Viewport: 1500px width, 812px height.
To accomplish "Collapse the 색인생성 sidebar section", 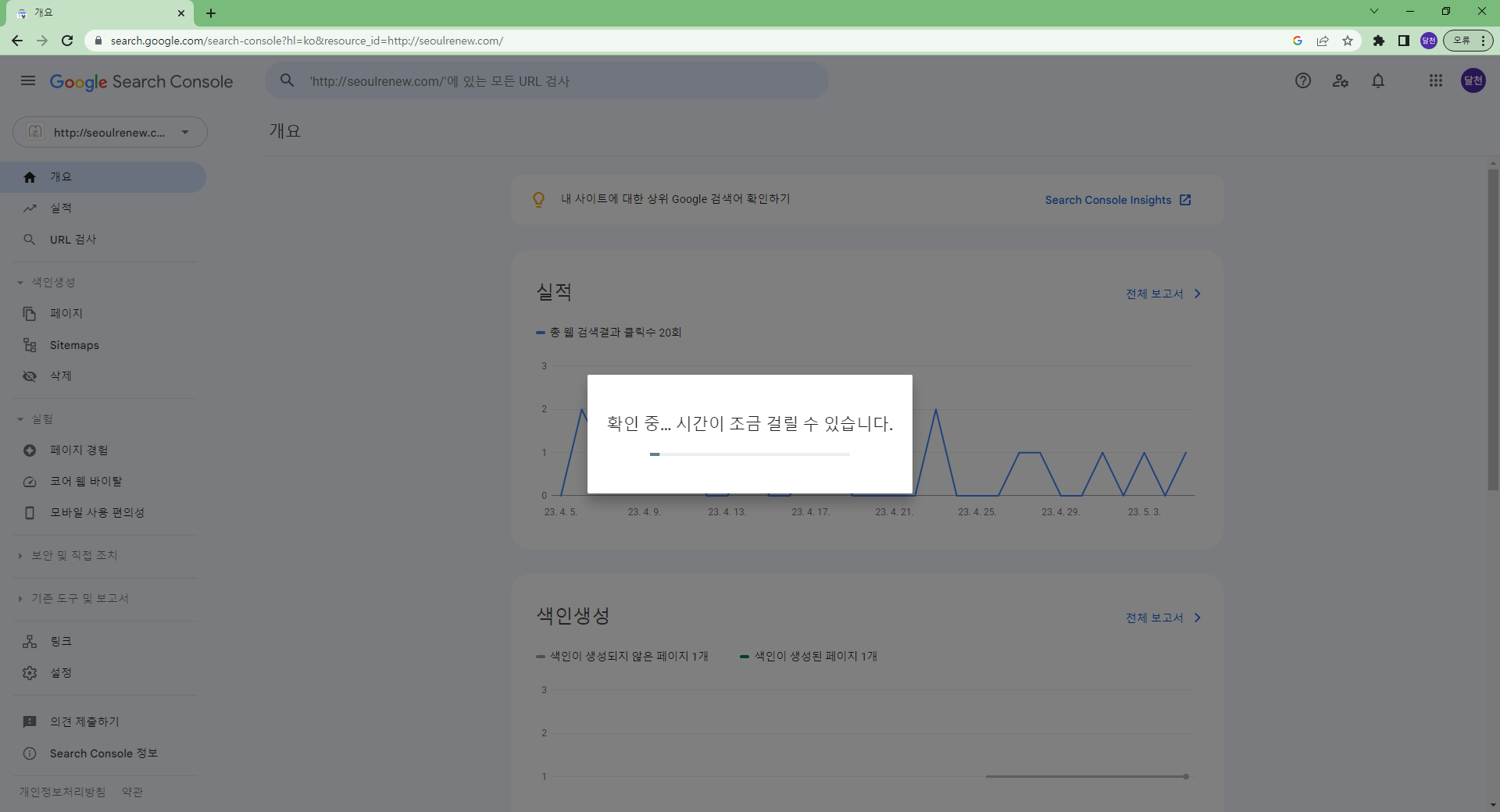I will point(20,283).
